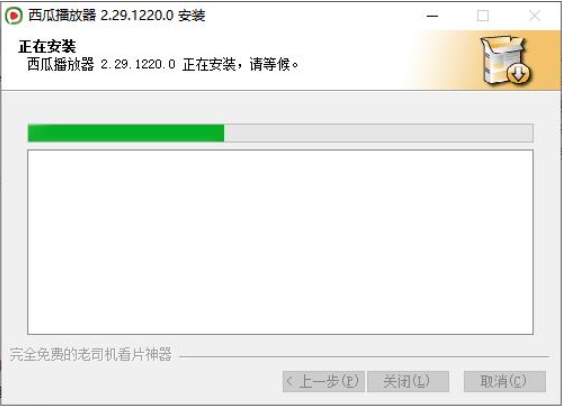Click inside the white install log box
Screen dimensions: 562x406
point(280,242)
